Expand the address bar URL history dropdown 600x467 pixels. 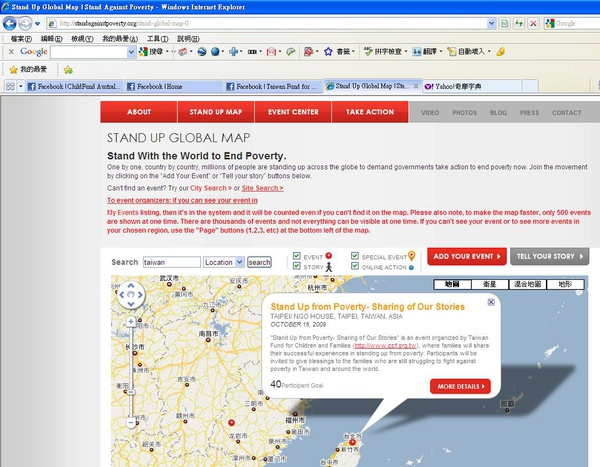(x=491, y=24)
